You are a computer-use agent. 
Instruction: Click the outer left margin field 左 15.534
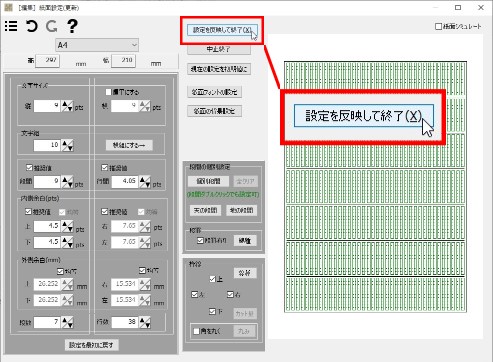[x=125, y=300]
